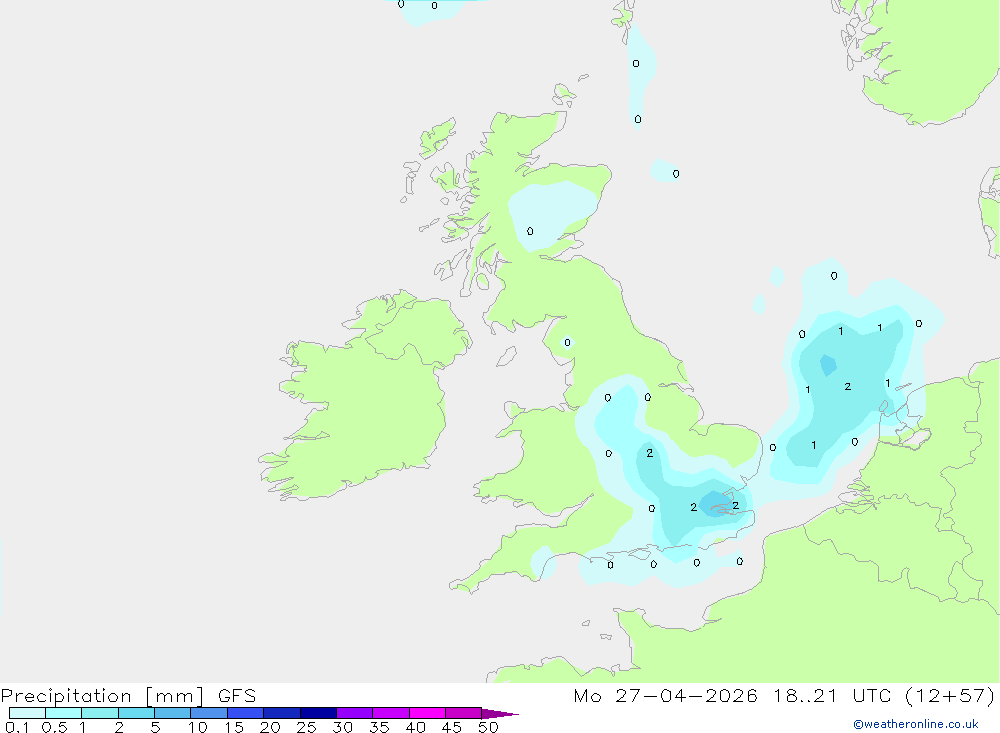Choose the 10–15 mm legend color swatch
The image size is (1000, 733).
[x=209, y=713]
